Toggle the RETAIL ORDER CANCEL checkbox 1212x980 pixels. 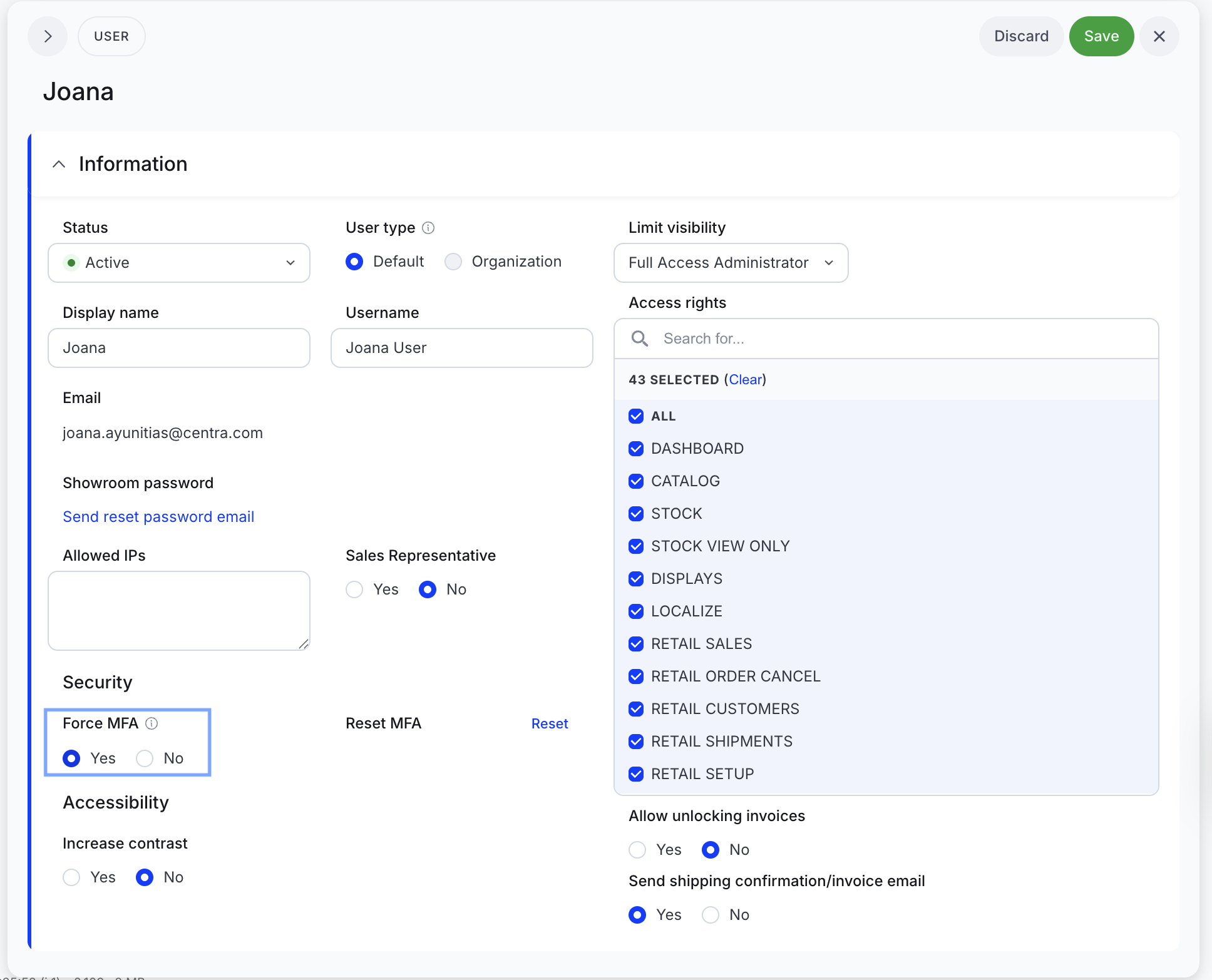pos(636,676)
